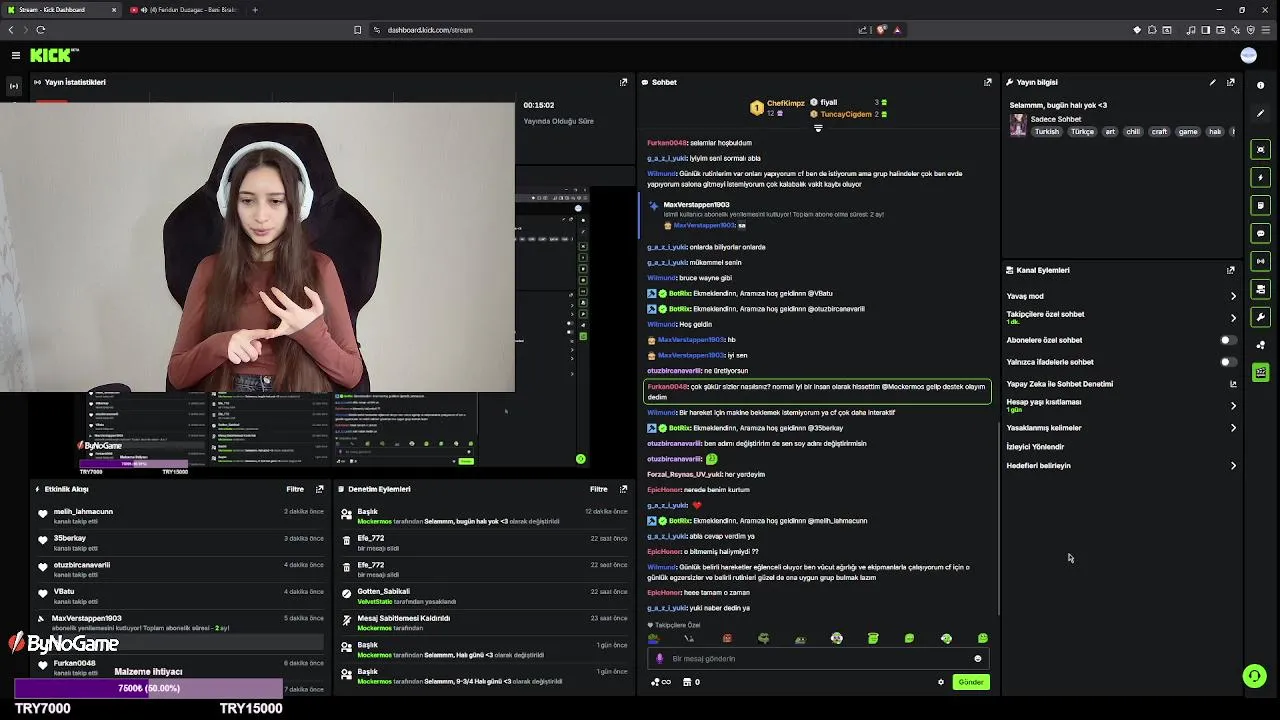The width and height of the screenshot is (1280, 720).
Task: Click the highlighted Furkan0048 chat message
Action: (x=817, y=391)
